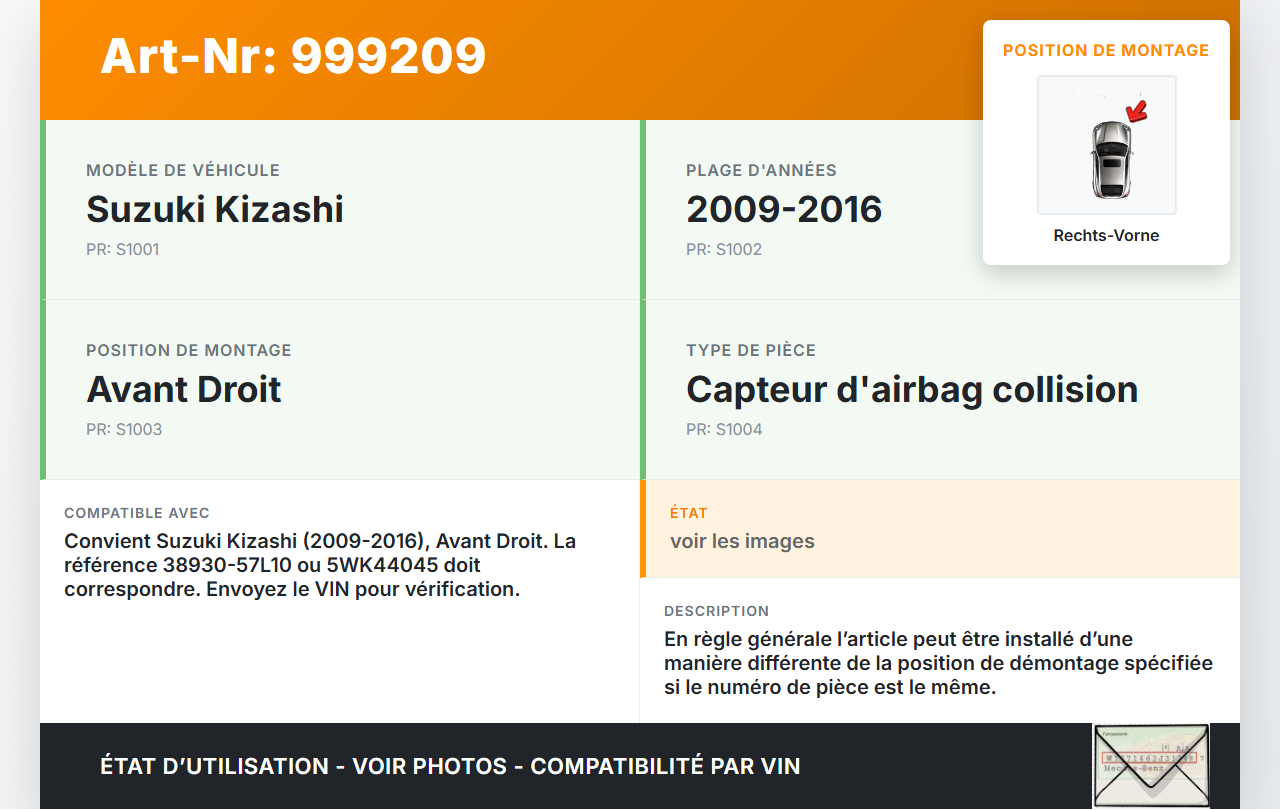Click the ÉTAT label in orange panel
The width and height of the screenshot is (1280, 810).
689,513
